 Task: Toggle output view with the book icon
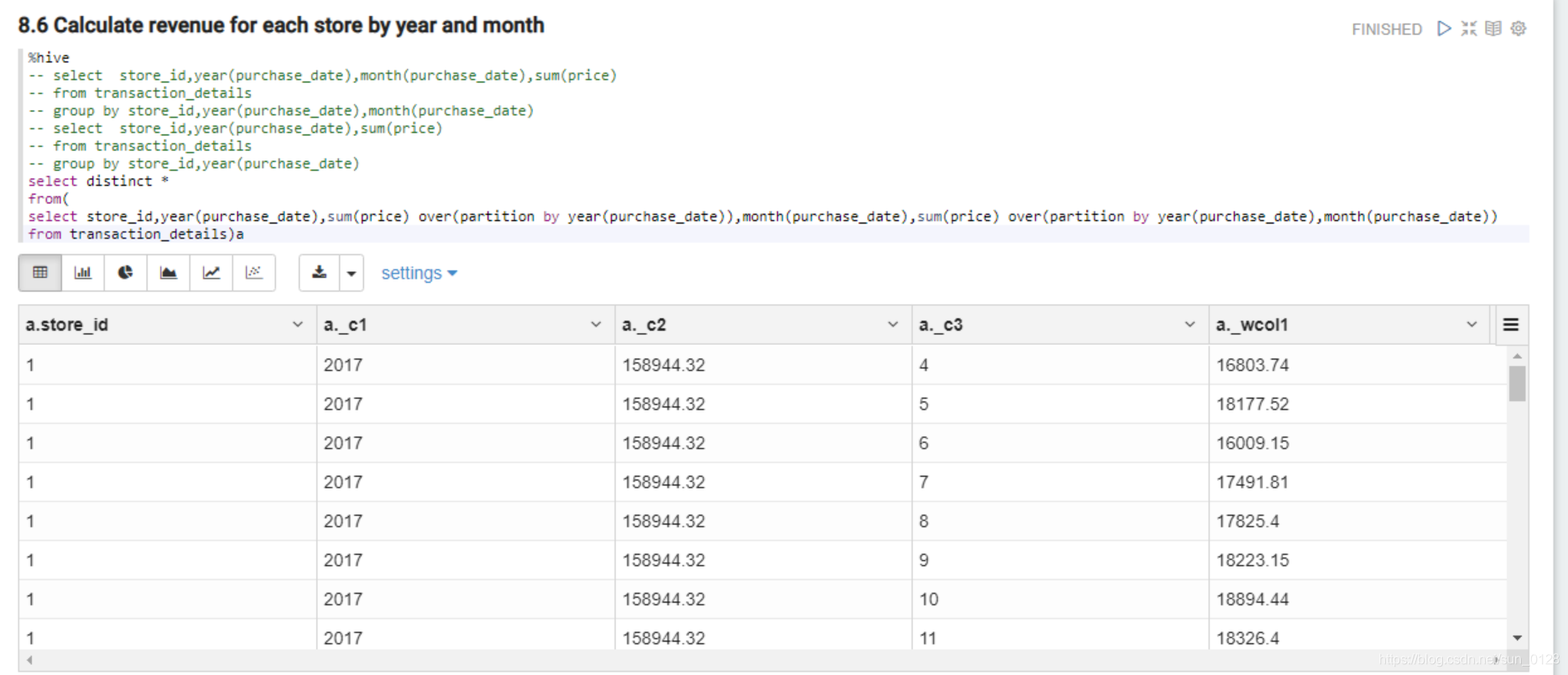[x=1493, y=29]
